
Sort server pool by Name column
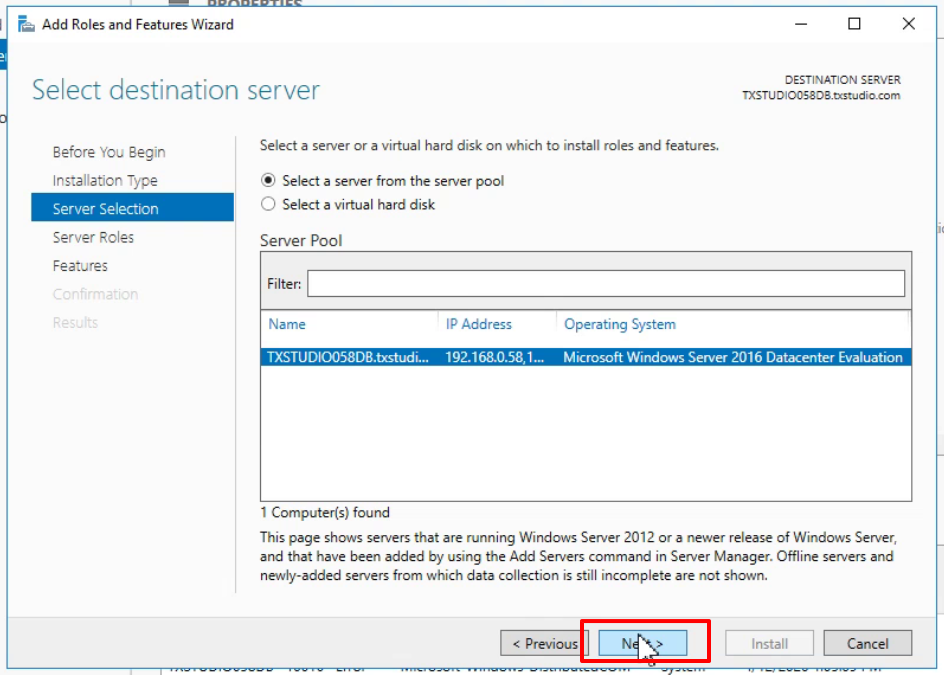[287, 324]
